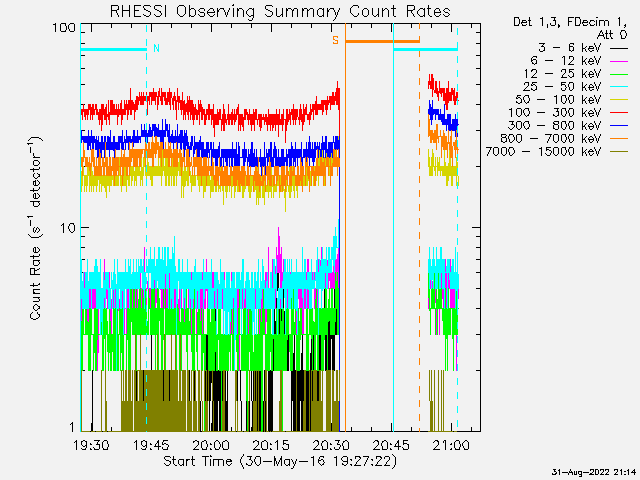Screen dimensions: 640x480
Task: Click the '3 - 6 keV' legend label
Action: (570, 48)
